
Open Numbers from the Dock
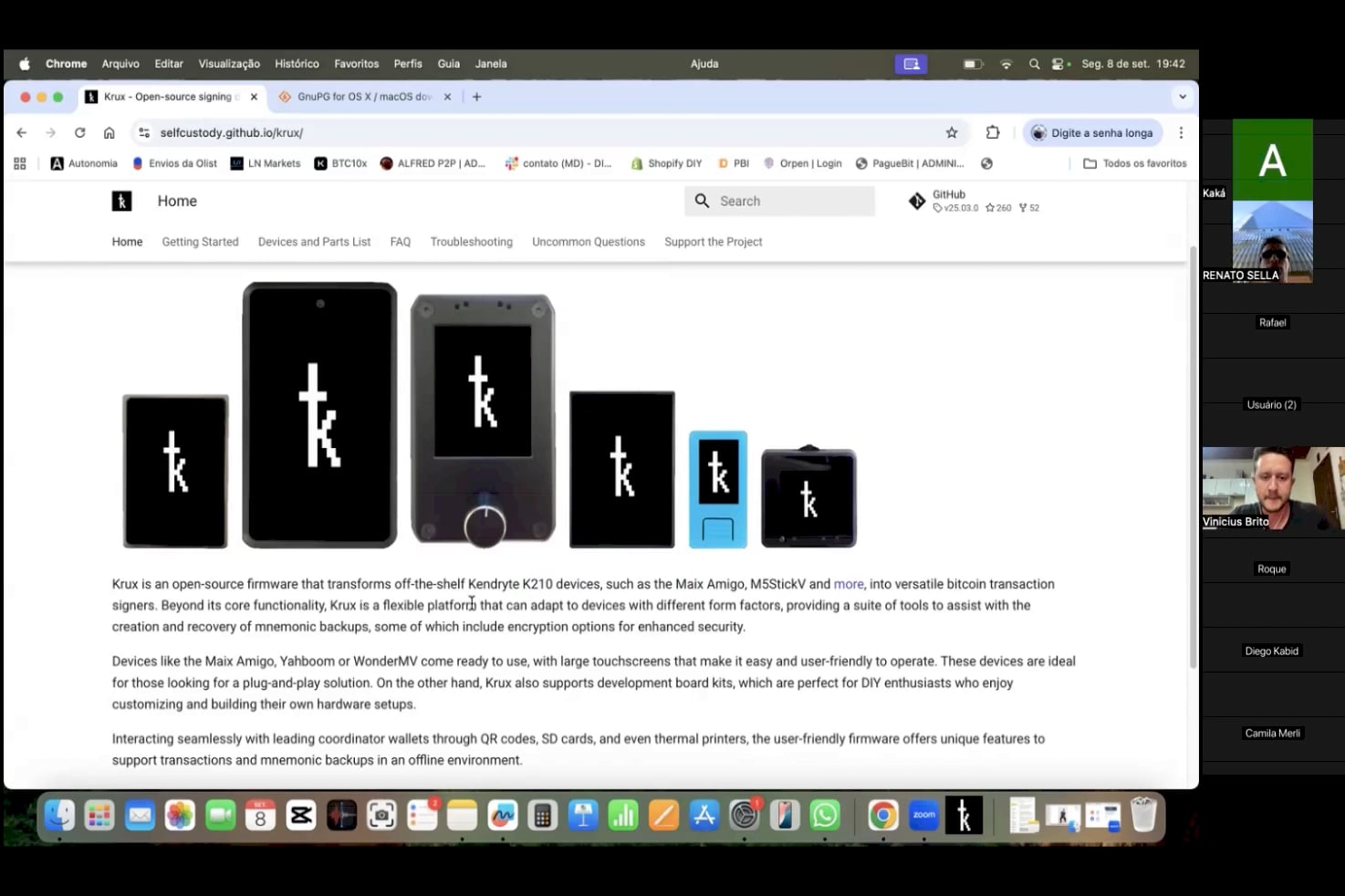(x=623, y=815)
